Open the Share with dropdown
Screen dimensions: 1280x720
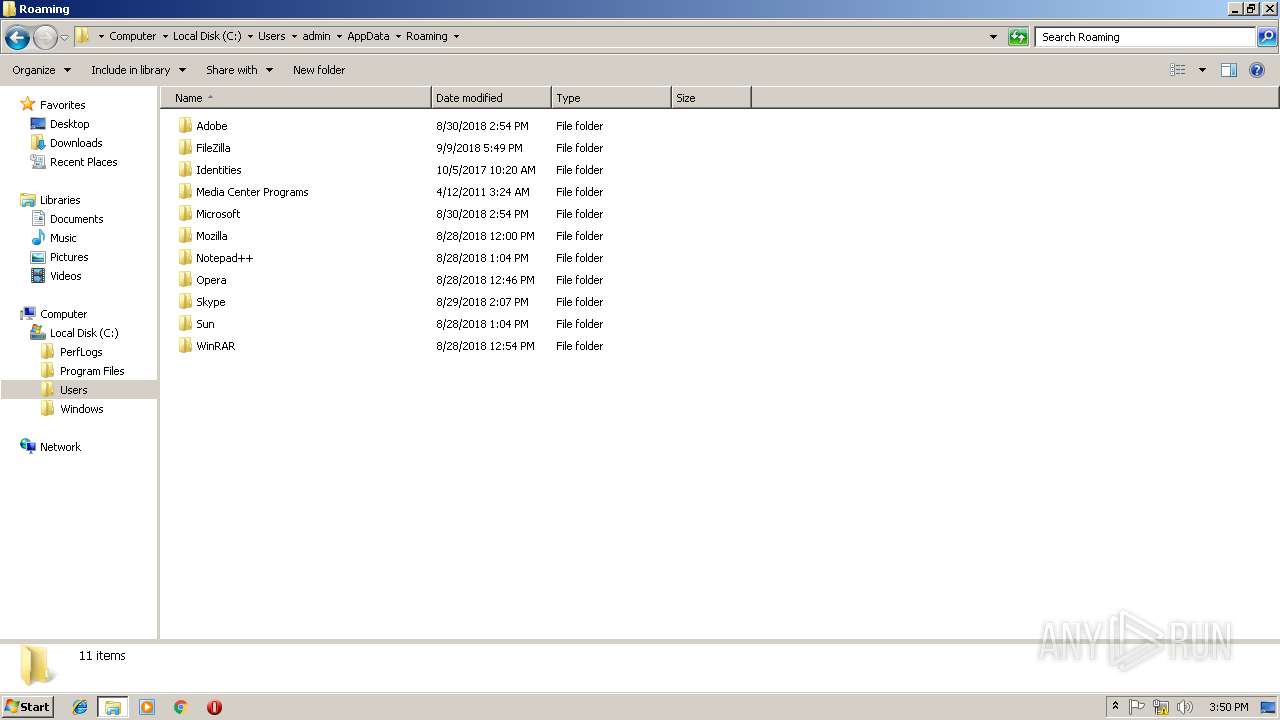click(239, 70)
